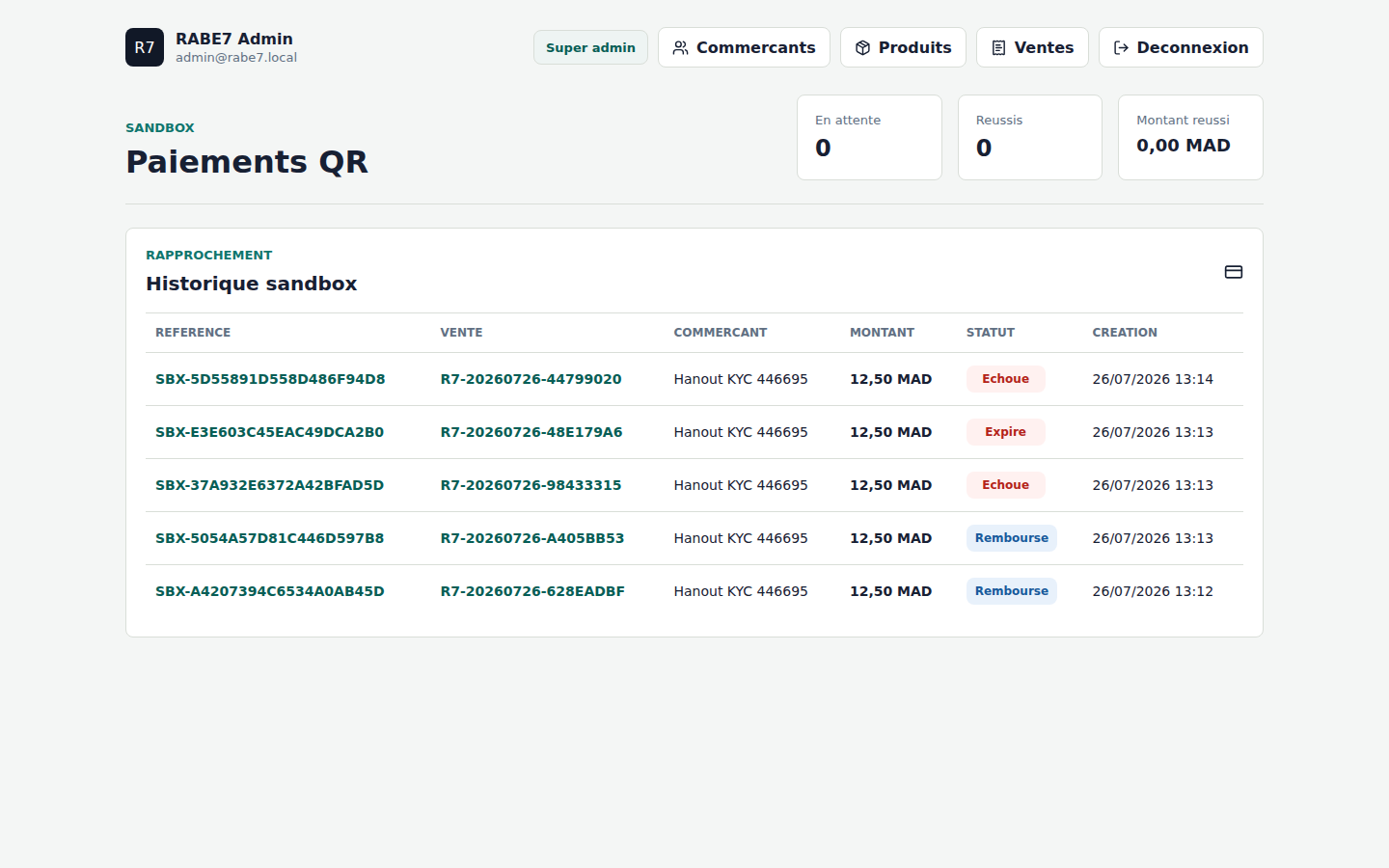Click 12,50 MAD in the SBX-A4207394C6534A0AB45D row
This screenshot has height=868, width=1389.
coord(890,591)
